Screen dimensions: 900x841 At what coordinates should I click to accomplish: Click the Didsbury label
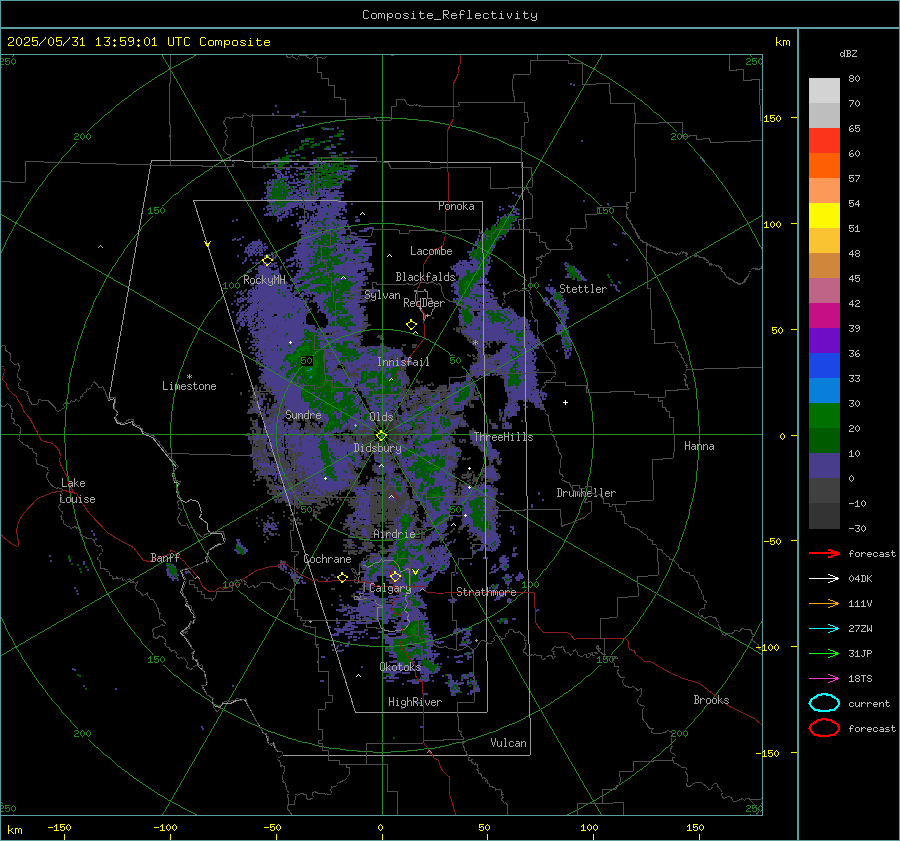(378, 448)
